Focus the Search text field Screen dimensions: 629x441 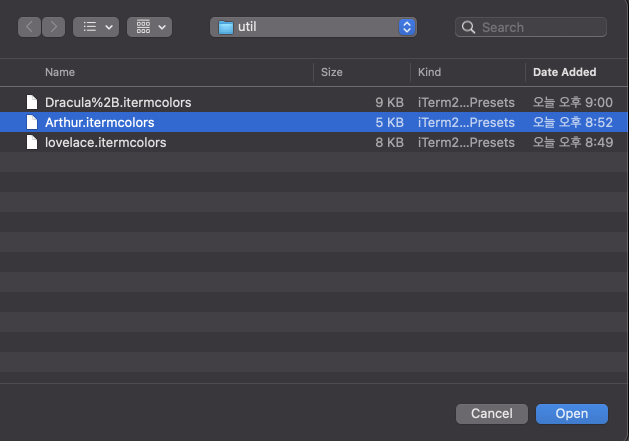531,27
